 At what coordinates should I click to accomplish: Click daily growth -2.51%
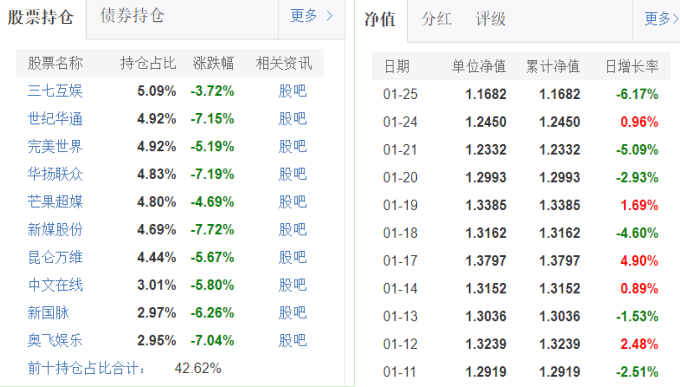point(637,372)
